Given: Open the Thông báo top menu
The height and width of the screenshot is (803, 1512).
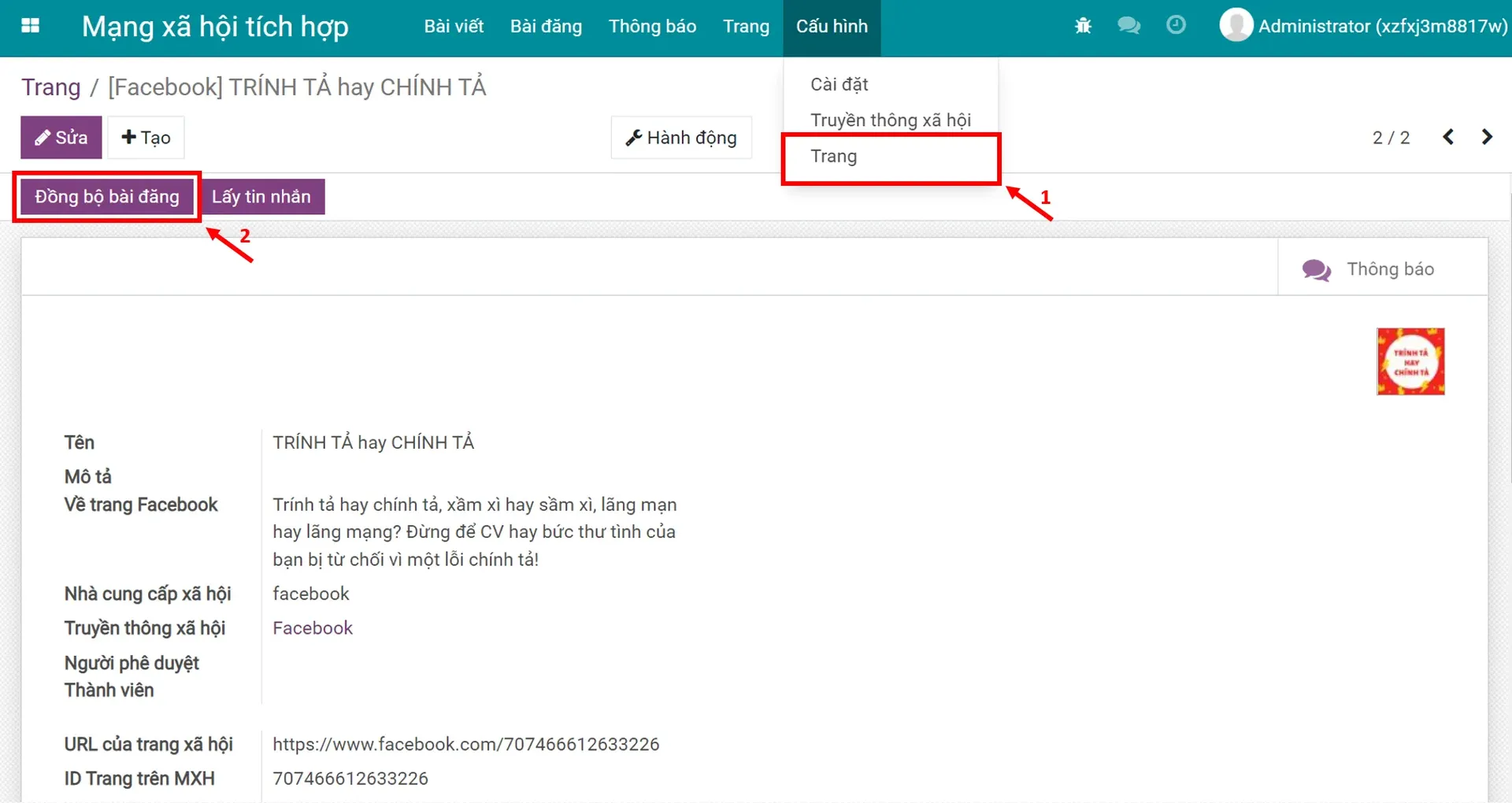Looking at the screenshot, I should click(x=652, y=26).
